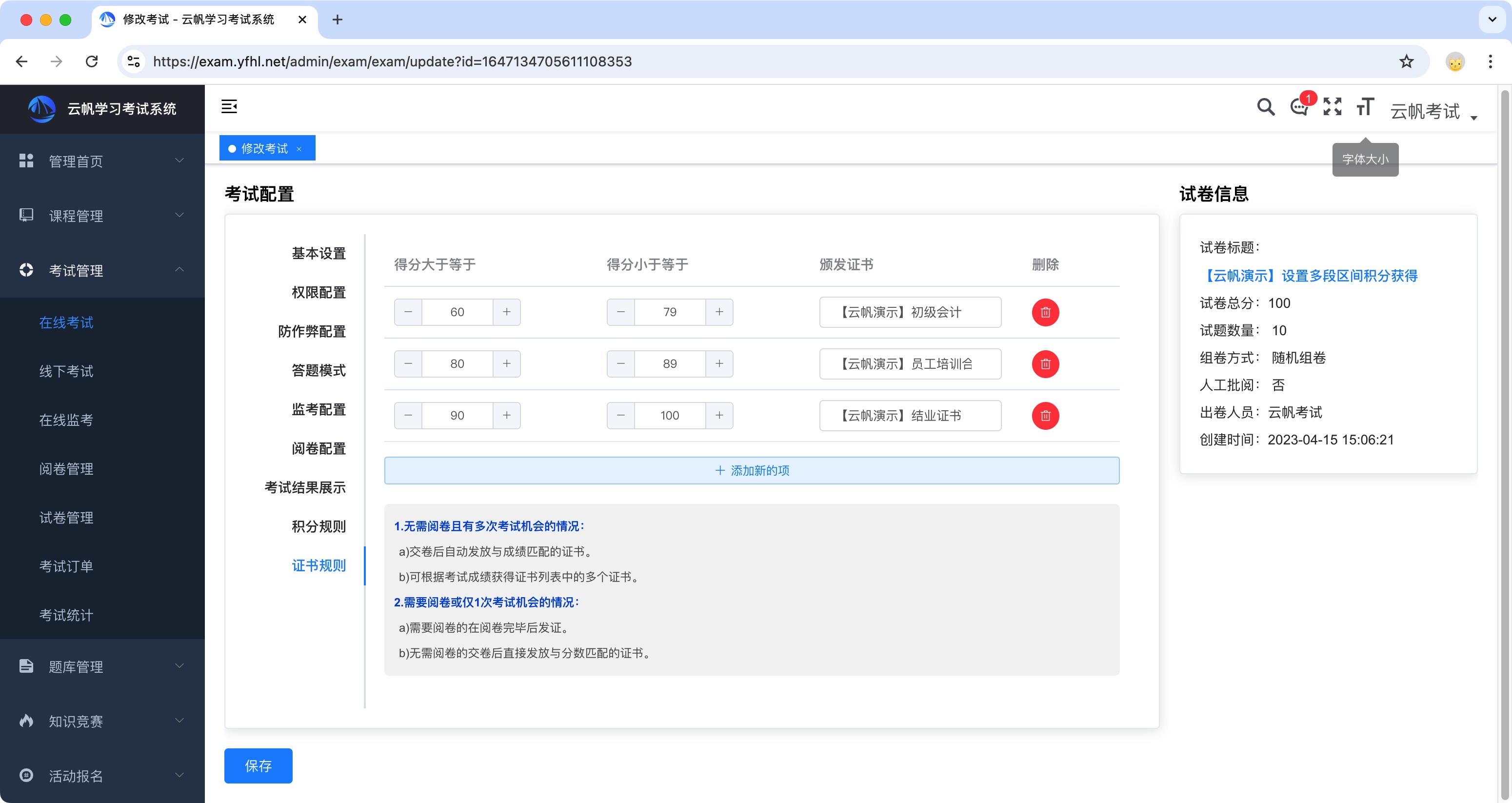Open the exam paper title link
This screenshot has width=1512, height=803.
point(1308,275)
